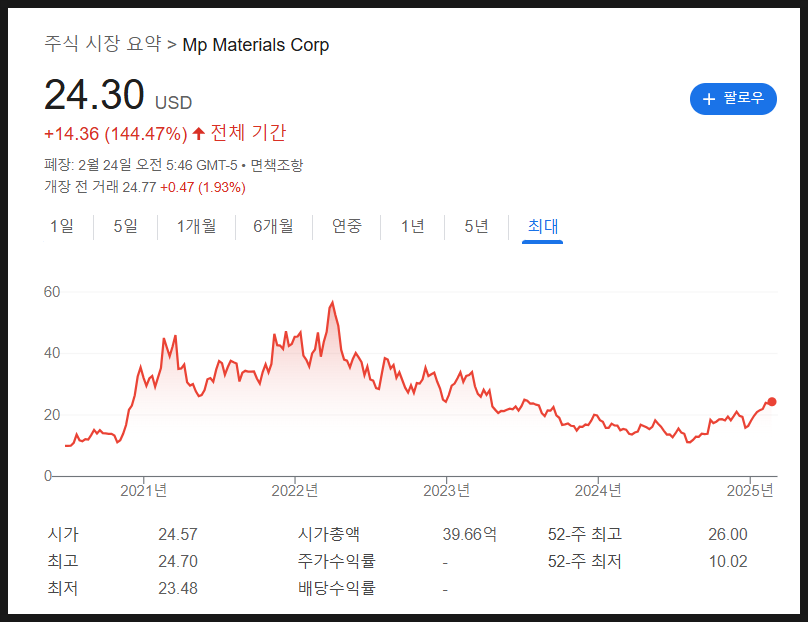Viewport: 808px width, 622px height.
Task: Click the 2021년 axis label
Action: [x=143, y=490]
